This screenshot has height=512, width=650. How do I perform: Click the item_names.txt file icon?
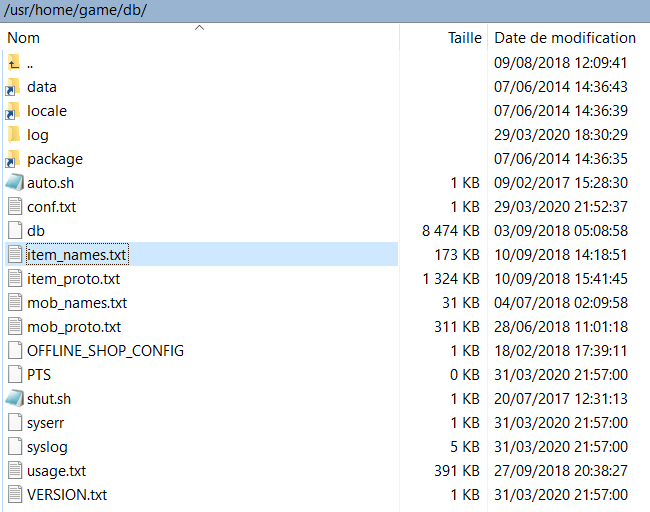pyautogui.click(x=15, y=255)
